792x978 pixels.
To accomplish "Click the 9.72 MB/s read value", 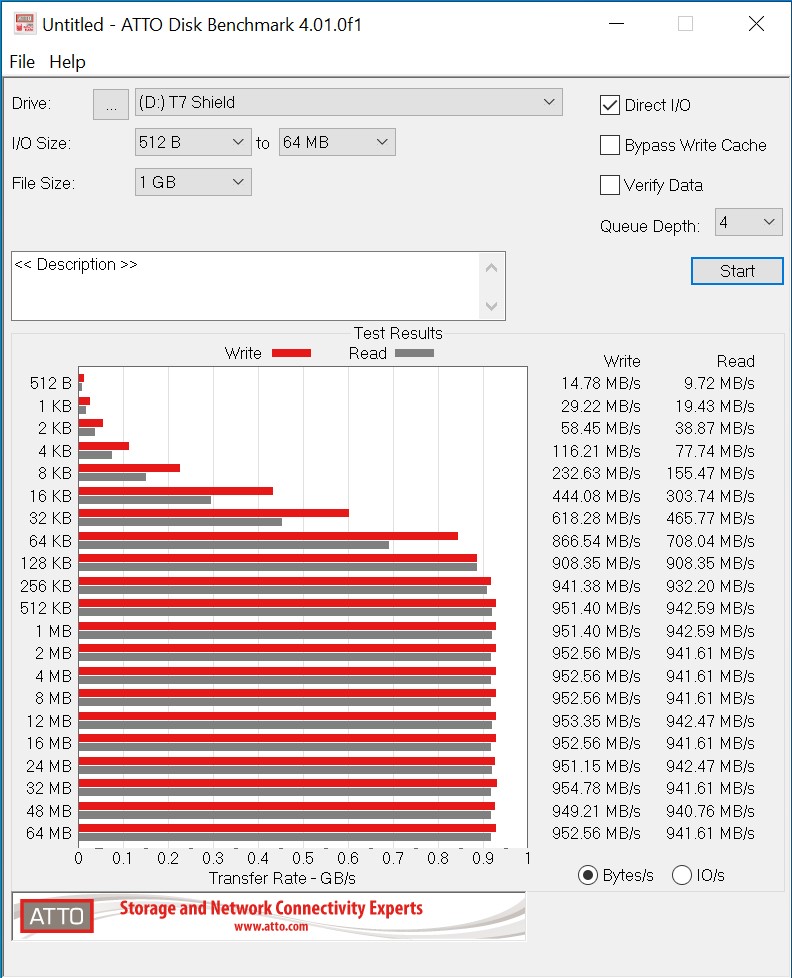I will [x=719, y=383].
